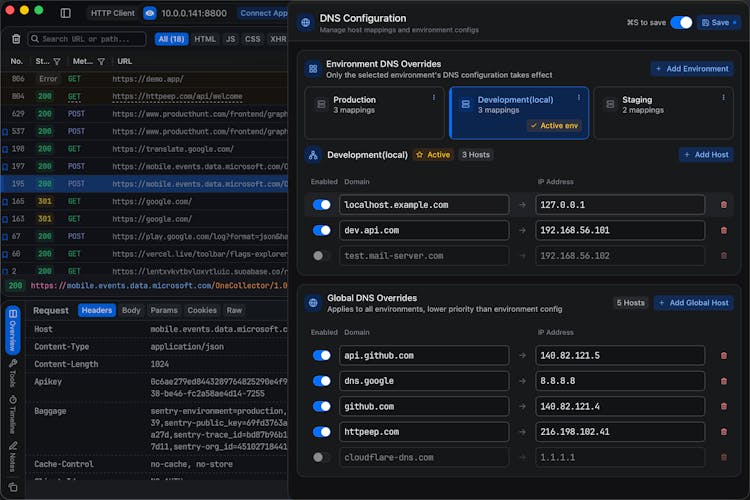Open the status column filter

coord(56,62)
